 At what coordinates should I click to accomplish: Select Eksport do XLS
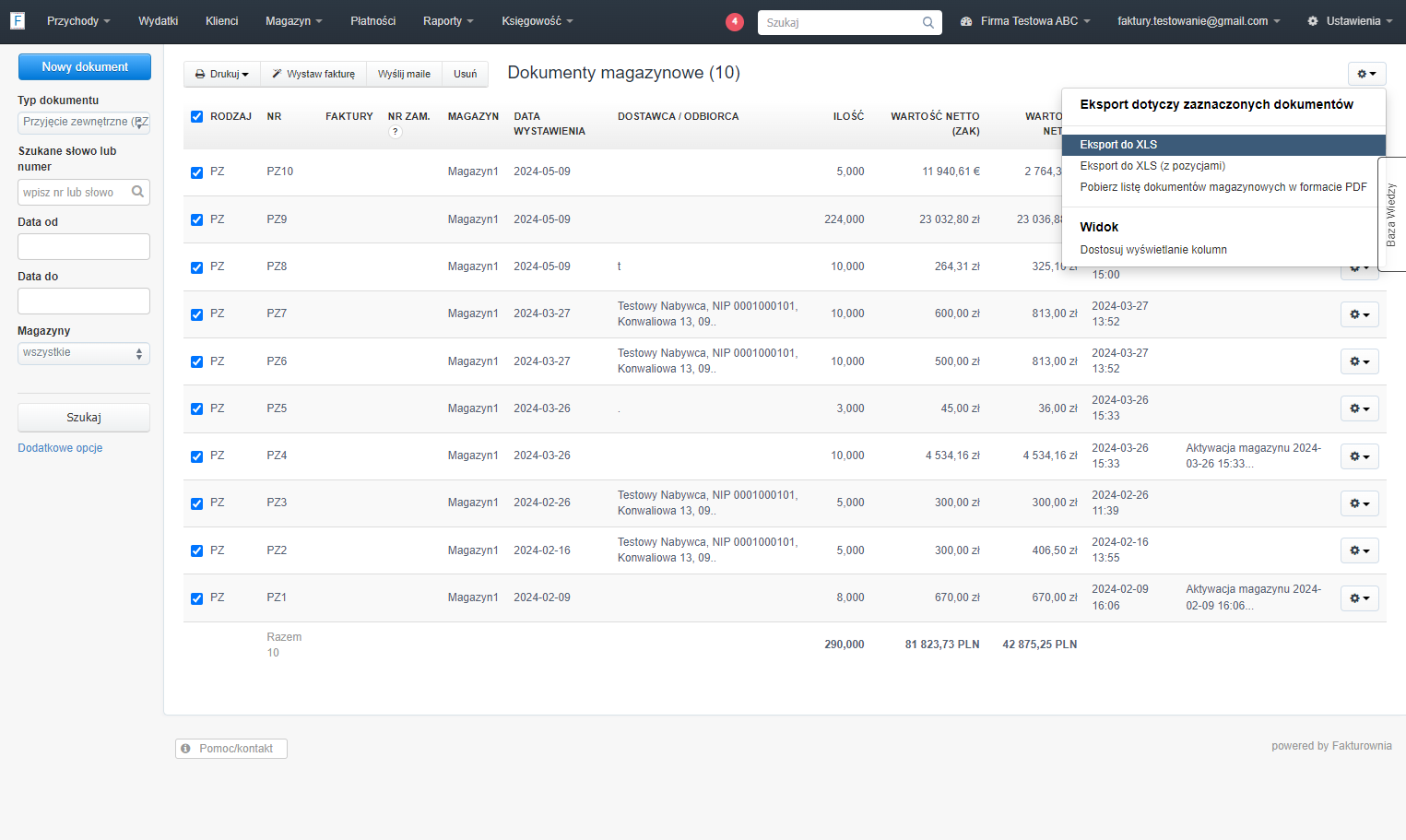pyautogui.click(x=1223, y=145)
